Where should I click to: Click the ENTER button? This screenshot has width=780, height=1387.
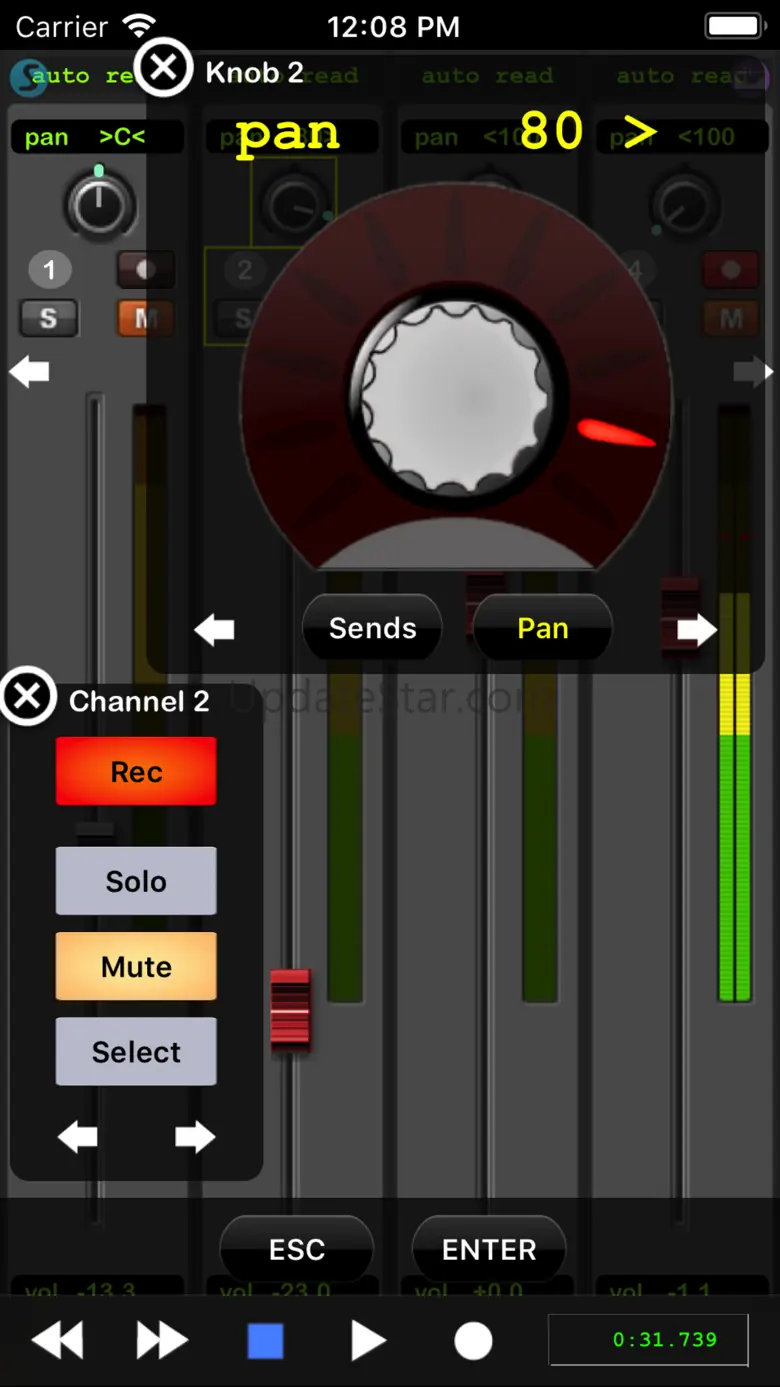[489, 1249]
